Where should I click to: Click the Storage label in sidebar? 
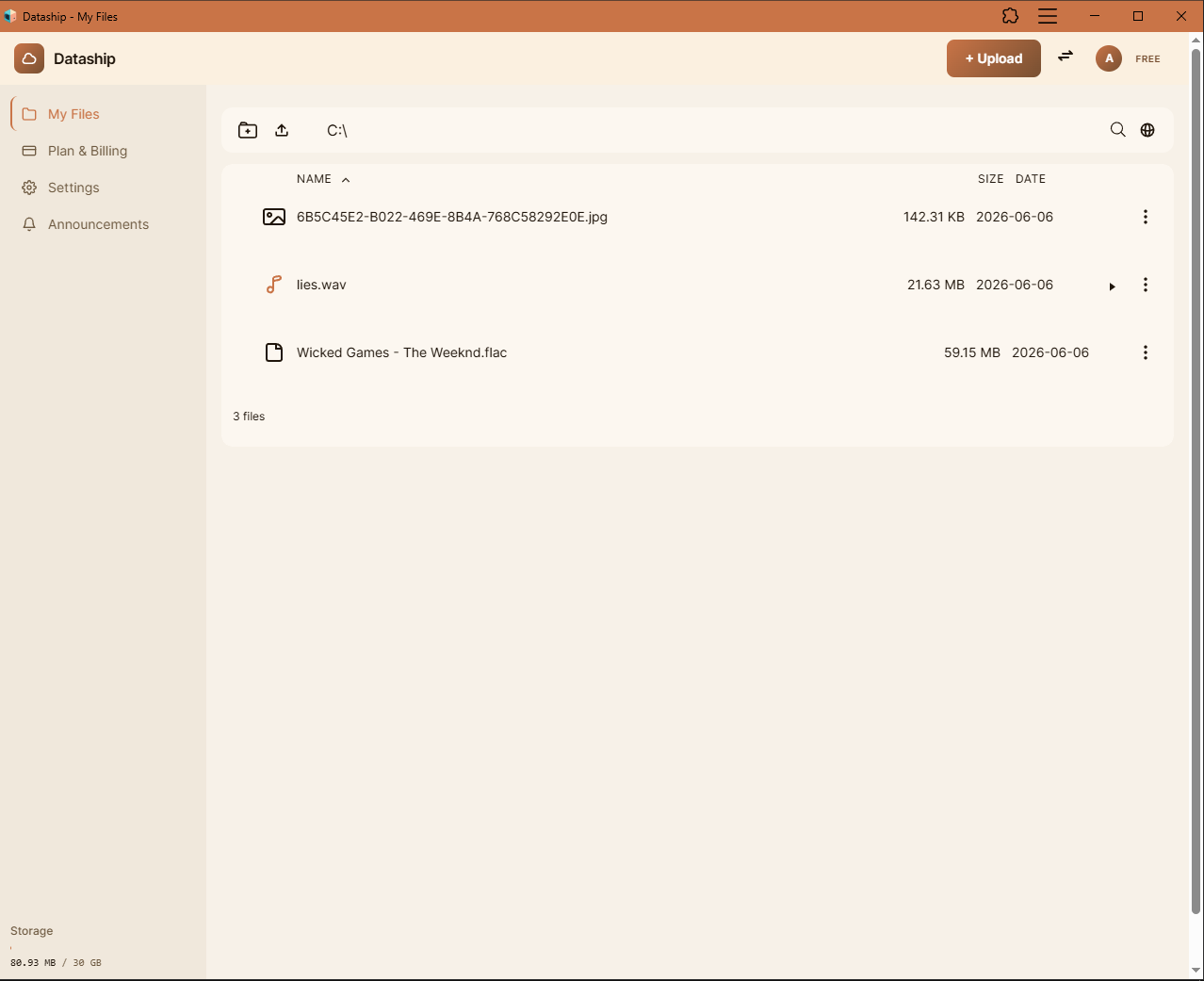[x=32, y=931]
